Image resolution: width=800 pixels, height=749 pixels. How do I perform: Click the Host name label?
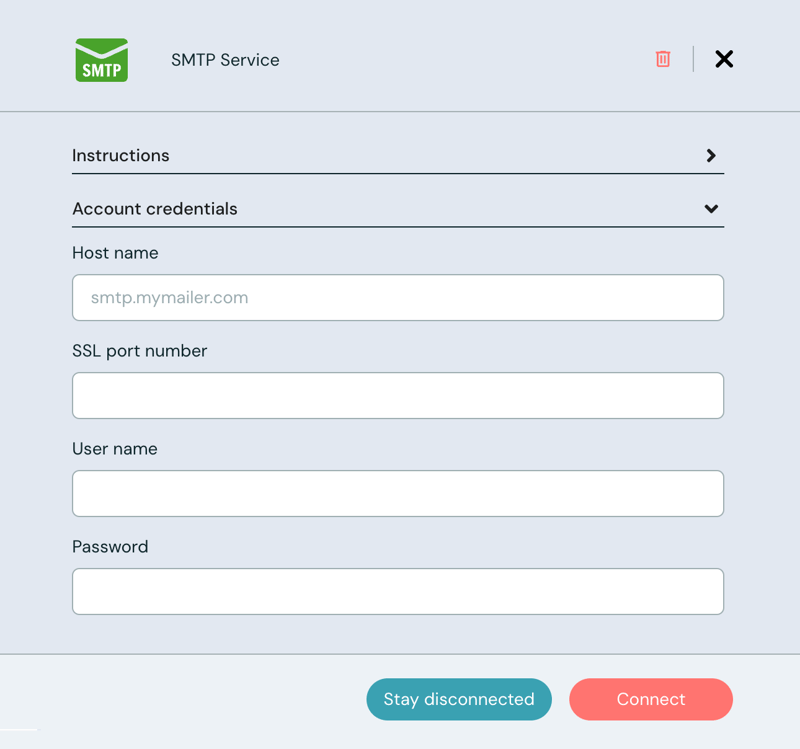(x=115, y=253)
